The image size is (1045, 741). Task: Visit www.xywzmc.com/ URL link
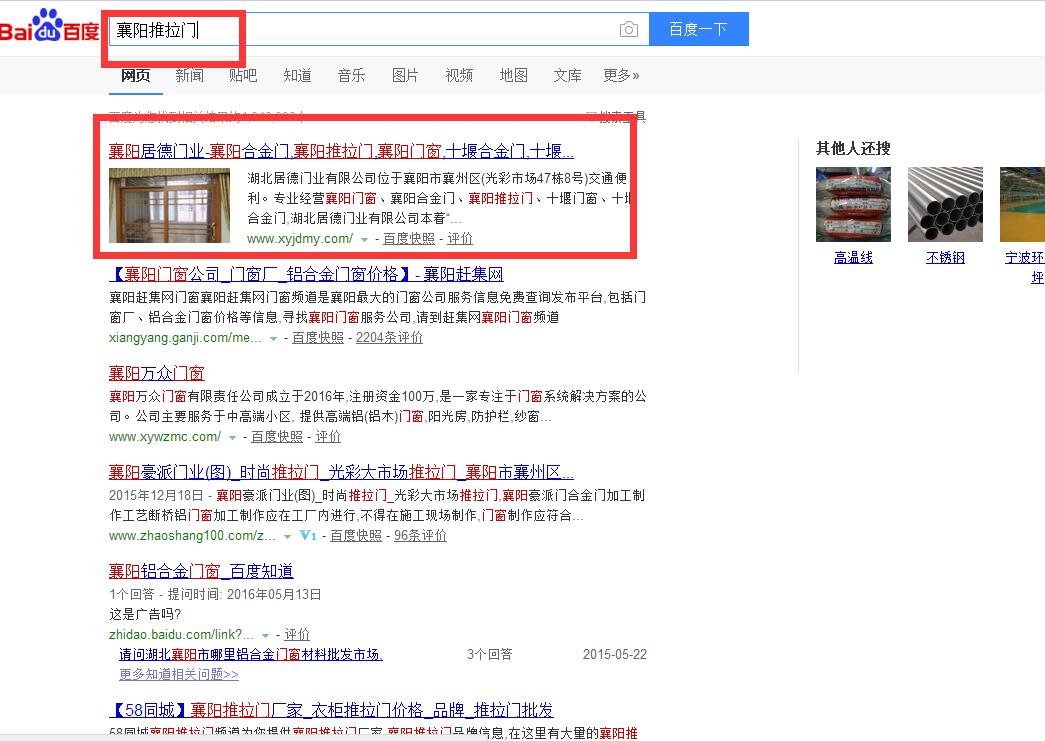pos(165,437)
